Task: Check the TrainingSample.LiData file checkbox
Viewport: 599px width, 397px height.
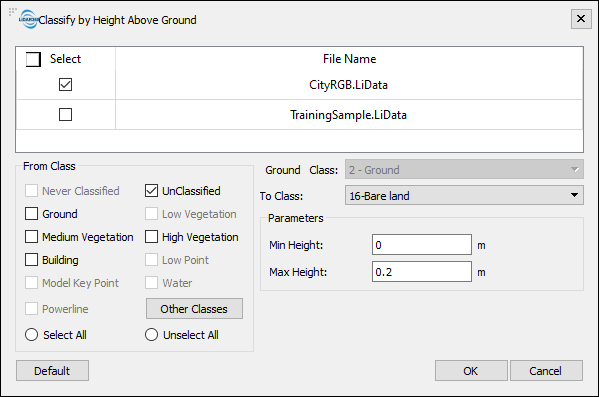Action: coord(65,114)
